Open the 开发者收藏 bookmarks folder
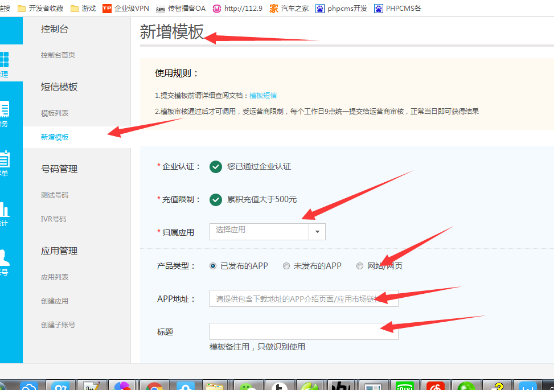554x390 pixels. [40, 8]
